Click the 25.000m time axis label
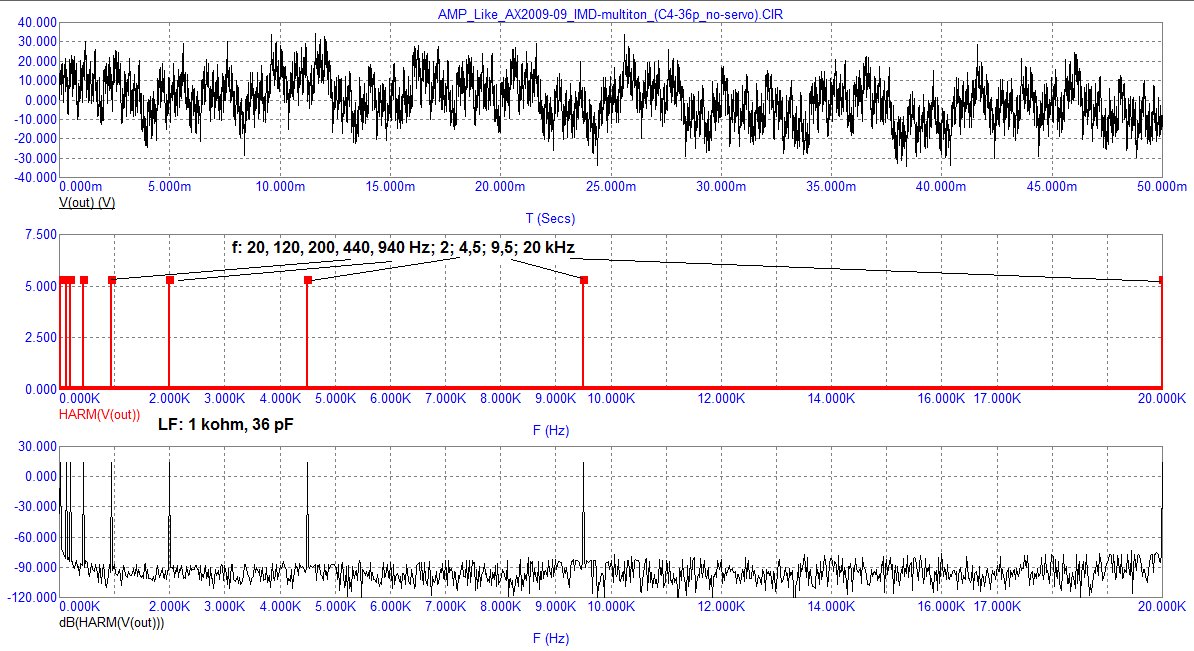 pos(611,187)
